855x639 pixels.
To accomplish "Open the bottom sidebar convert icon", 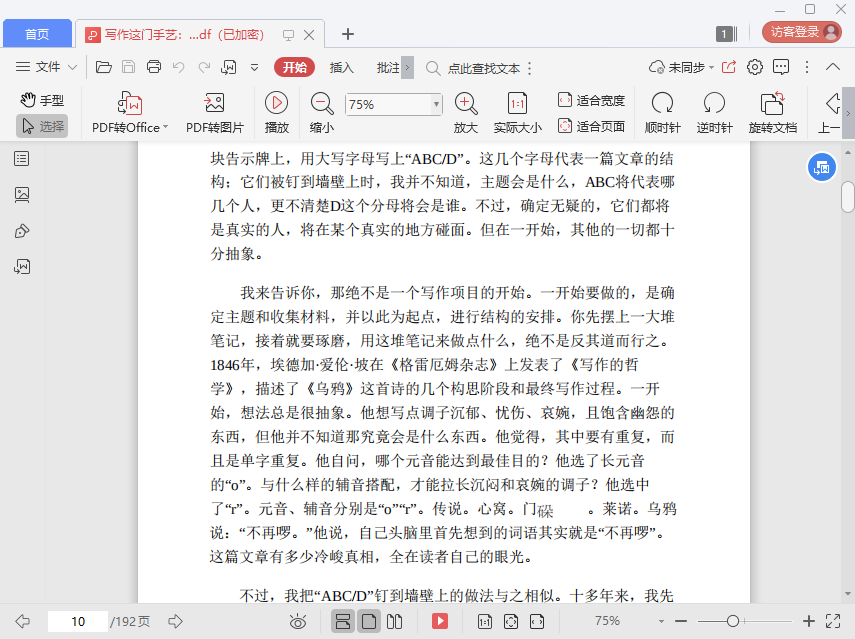I will 22,267.
